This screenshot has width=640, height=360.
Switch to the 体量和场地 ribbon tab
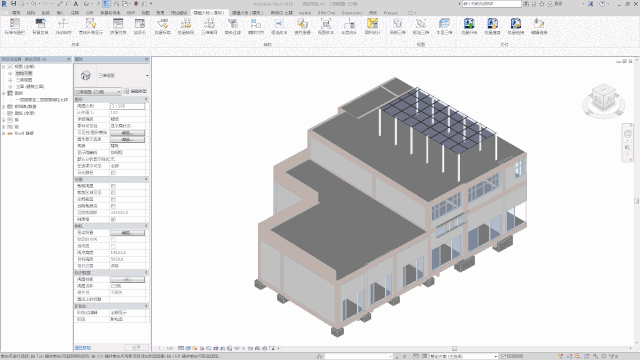point(110,13)
